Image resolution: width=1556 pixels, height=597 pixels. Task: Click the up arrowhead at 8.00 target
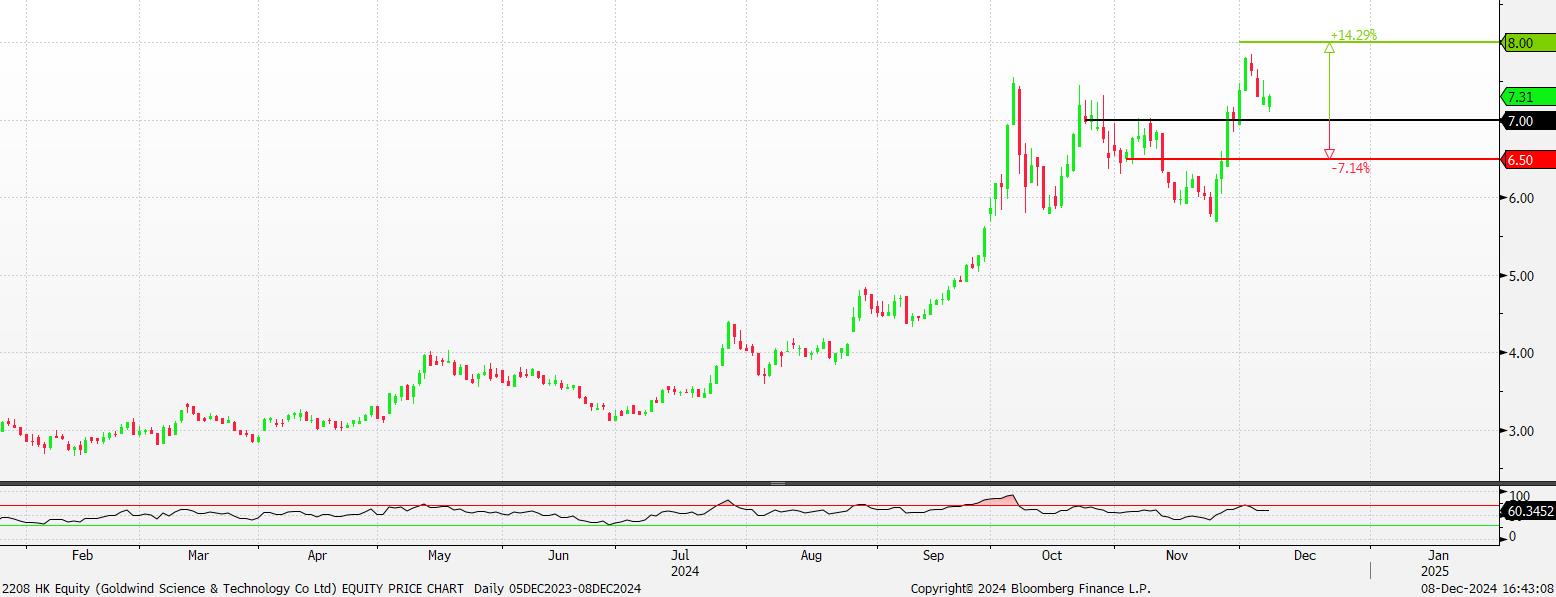(1329, 47)
